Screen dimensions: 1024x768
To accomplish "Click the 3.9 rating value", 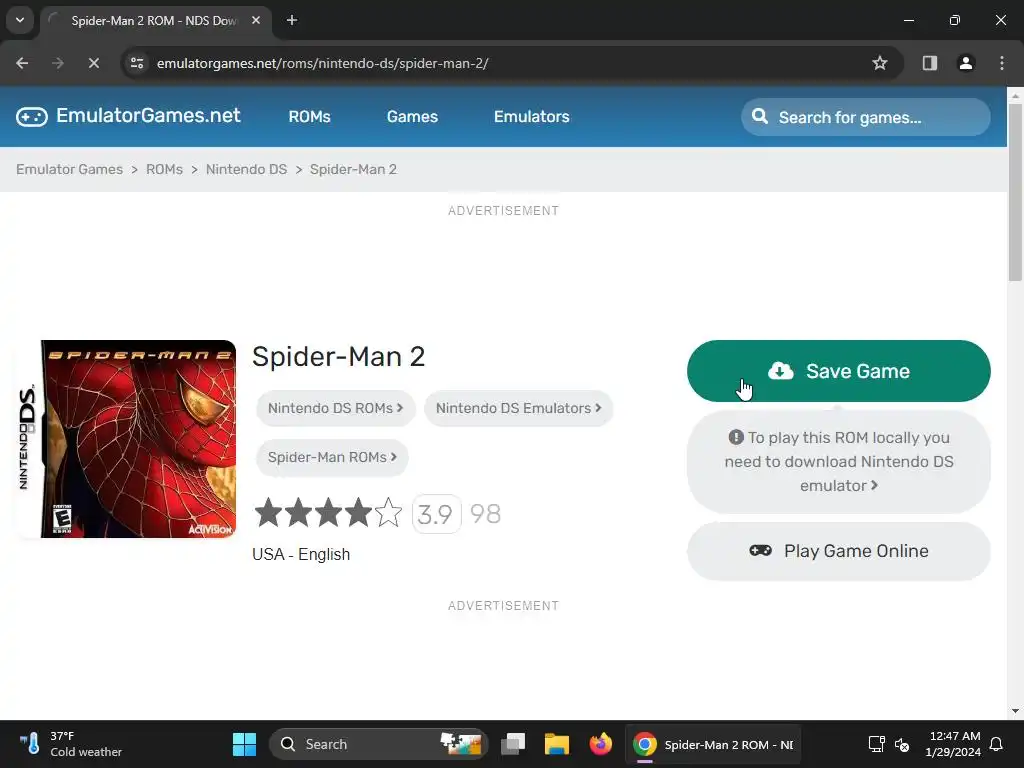I will click(x=436, y=515).
